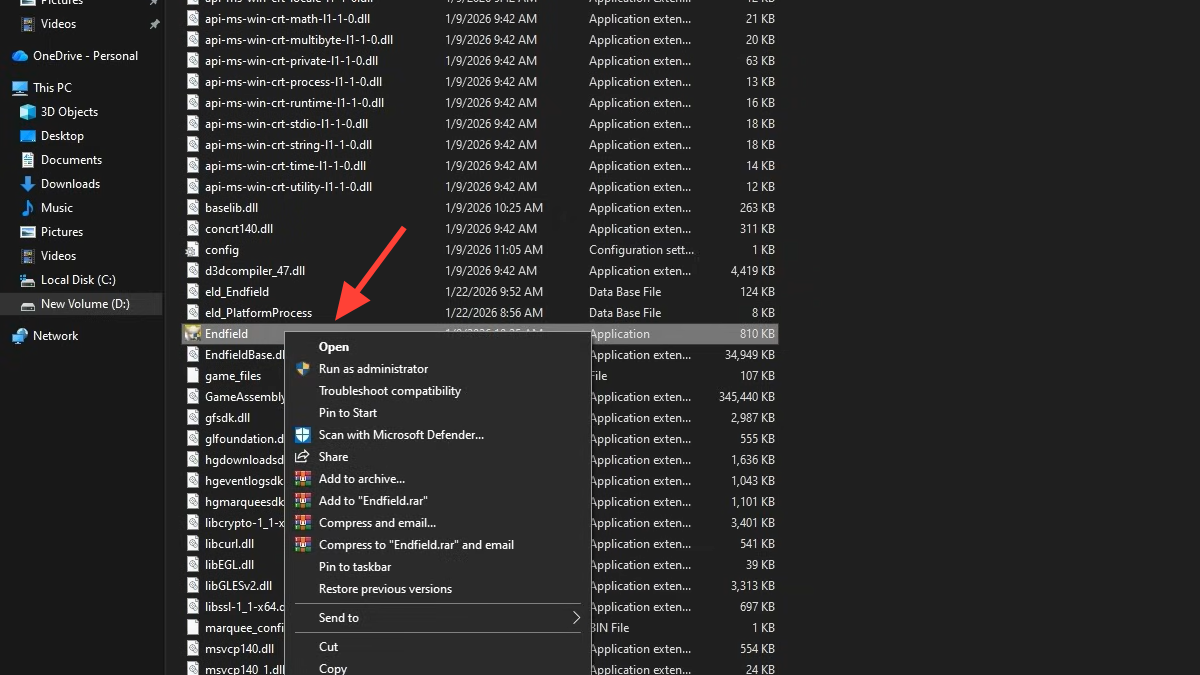
Task: Select the d3dcompiler_47.dll file
Action: 255,271
